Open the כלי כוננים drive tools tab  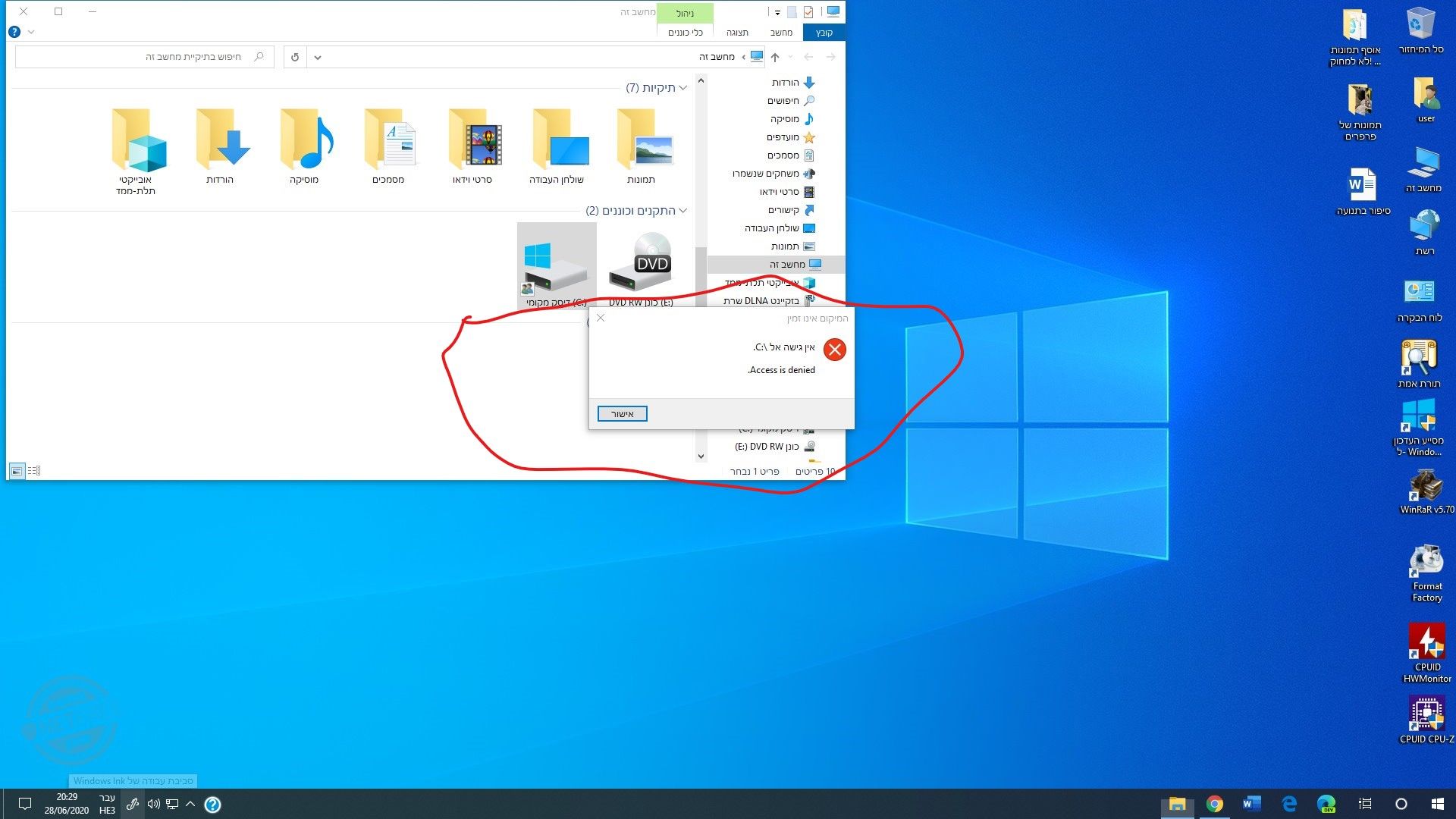click(x=685, y=33)
